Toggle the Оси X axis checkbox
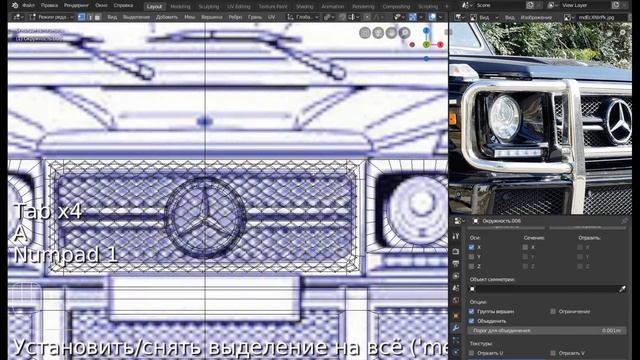640x360 pixels. (x=471, y=247)
